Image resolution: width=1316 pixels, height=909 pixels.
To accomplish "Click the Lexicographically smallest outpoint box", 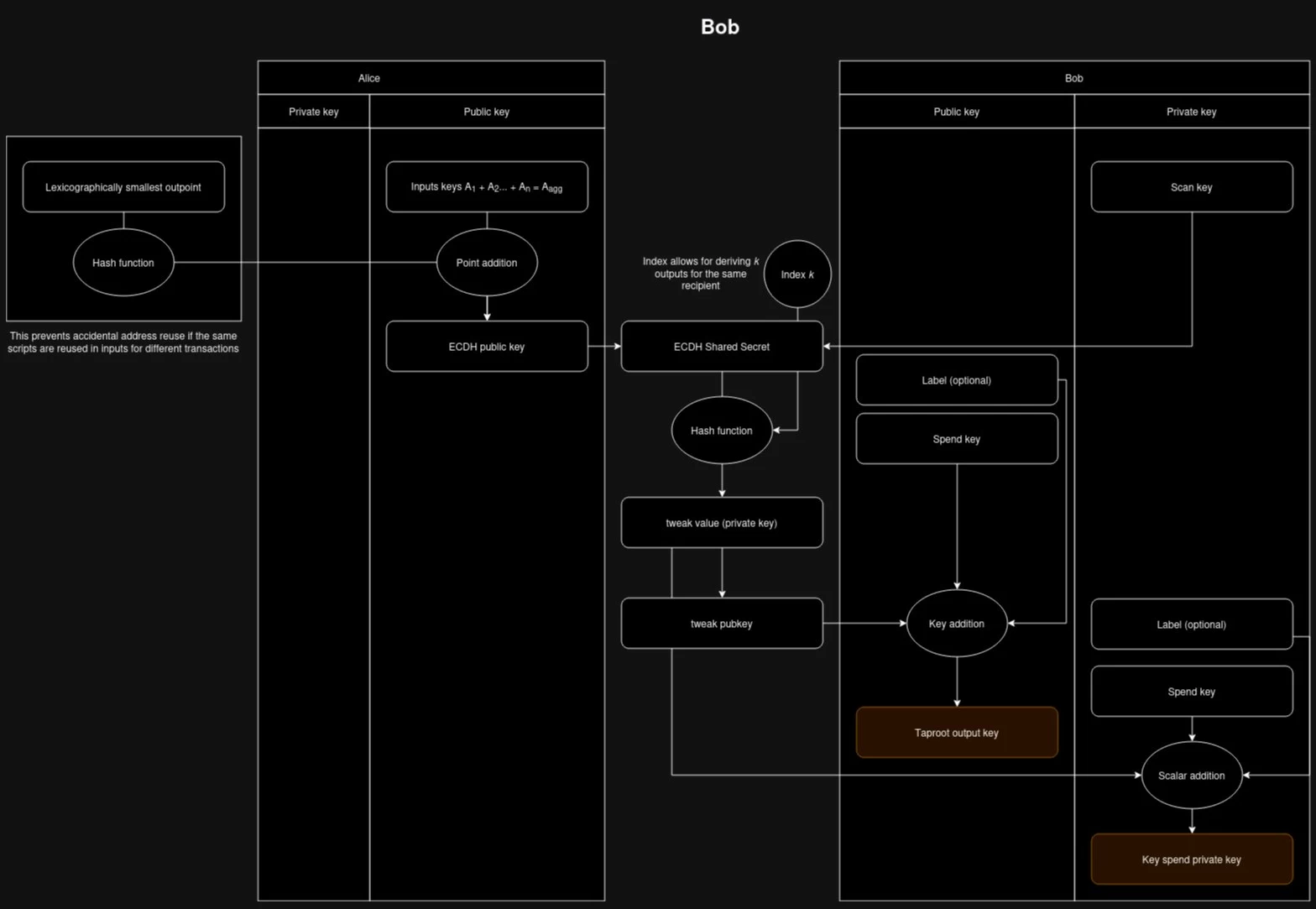I will [x=123, y=187].
